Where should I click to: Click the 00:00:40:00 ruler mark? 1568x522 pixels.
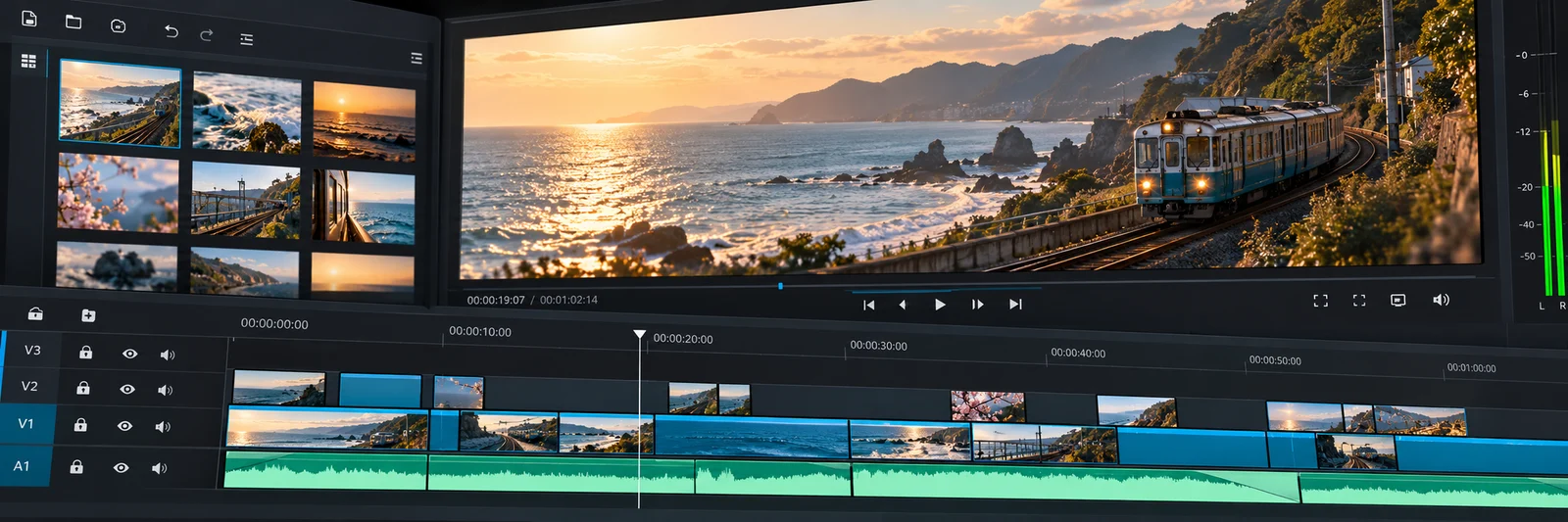pos(1078,353)
